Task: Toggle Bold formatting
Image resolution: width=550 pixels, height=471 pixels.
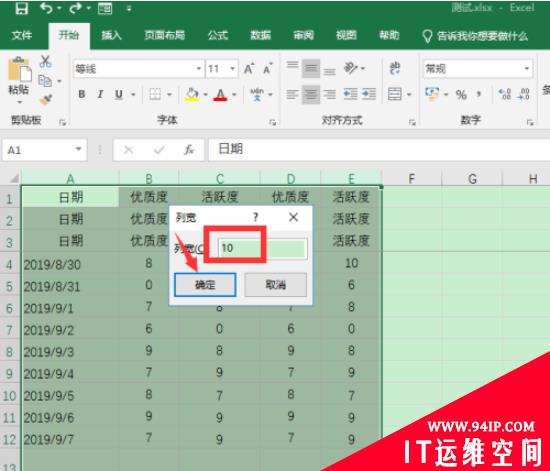Action: tap(82, 94)
